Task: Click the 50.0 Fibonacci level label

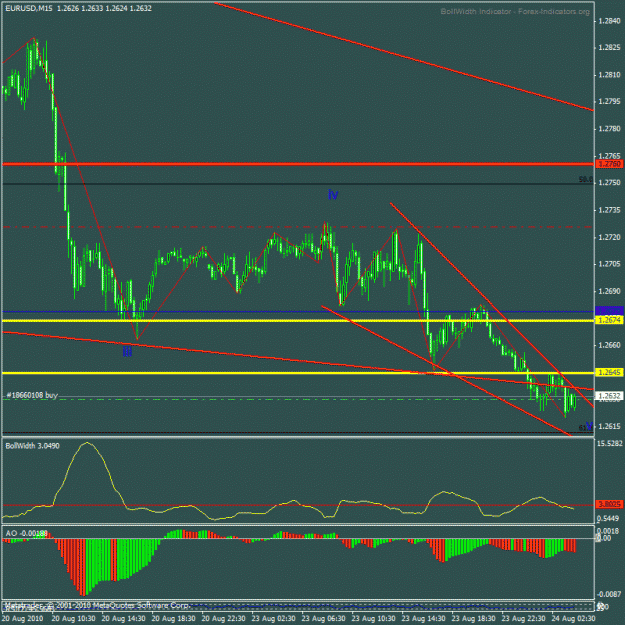Action: [586, 180]
